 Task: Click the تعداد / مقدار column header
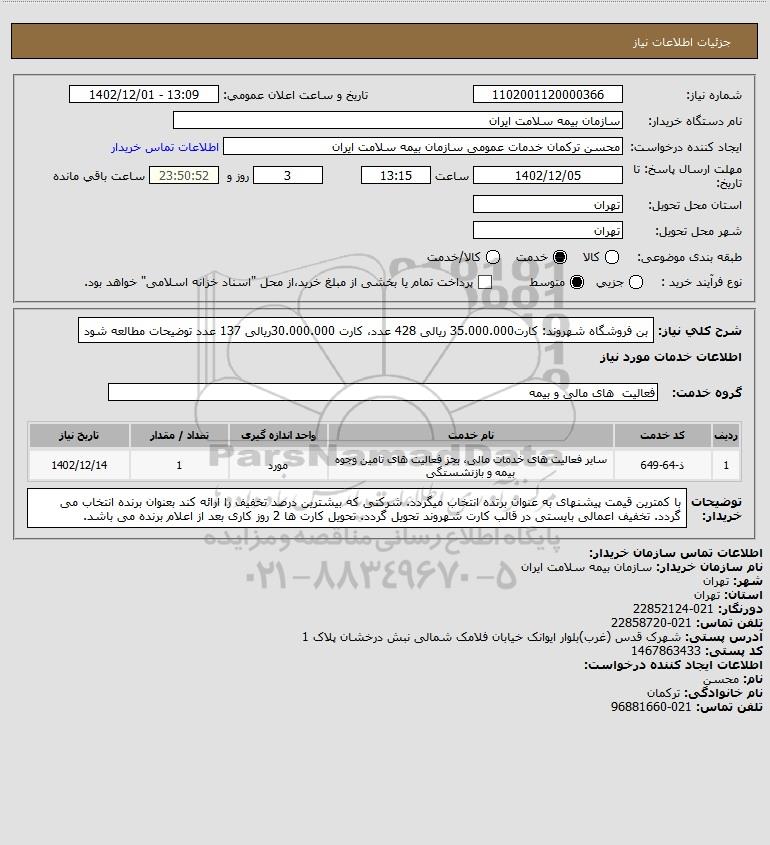179,435
